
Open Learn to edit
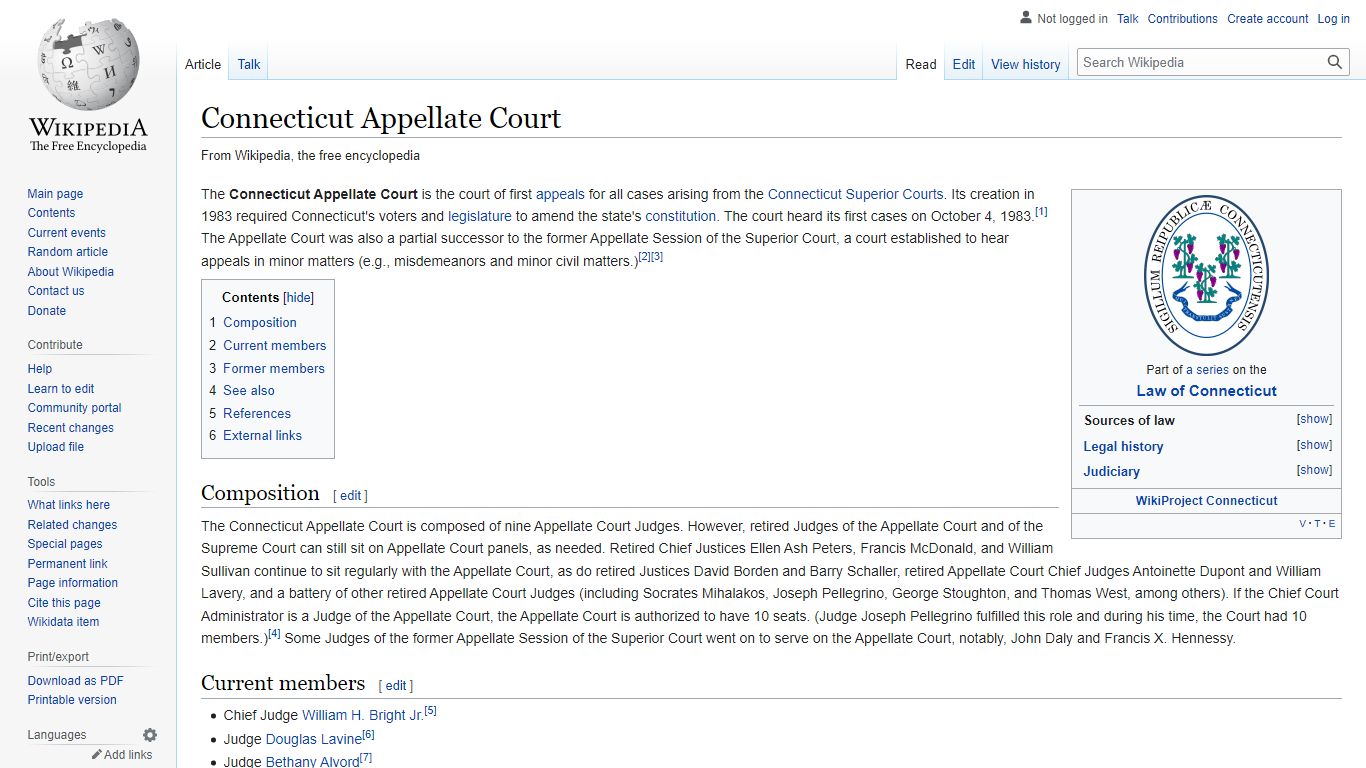click(61, 389)
